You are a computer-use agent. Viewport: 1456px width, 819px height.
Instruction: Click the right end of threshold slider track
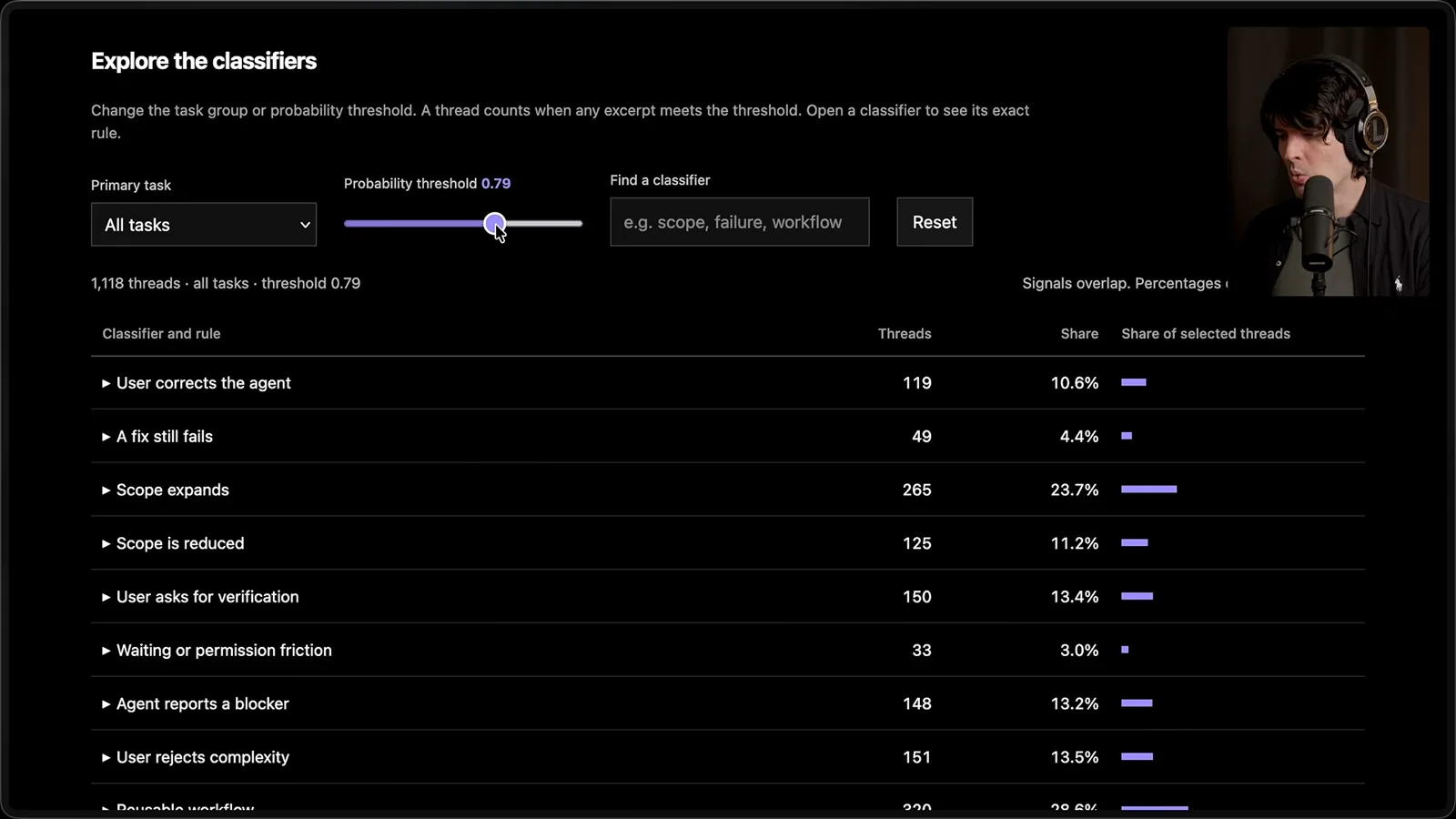[x=579, y=223]
